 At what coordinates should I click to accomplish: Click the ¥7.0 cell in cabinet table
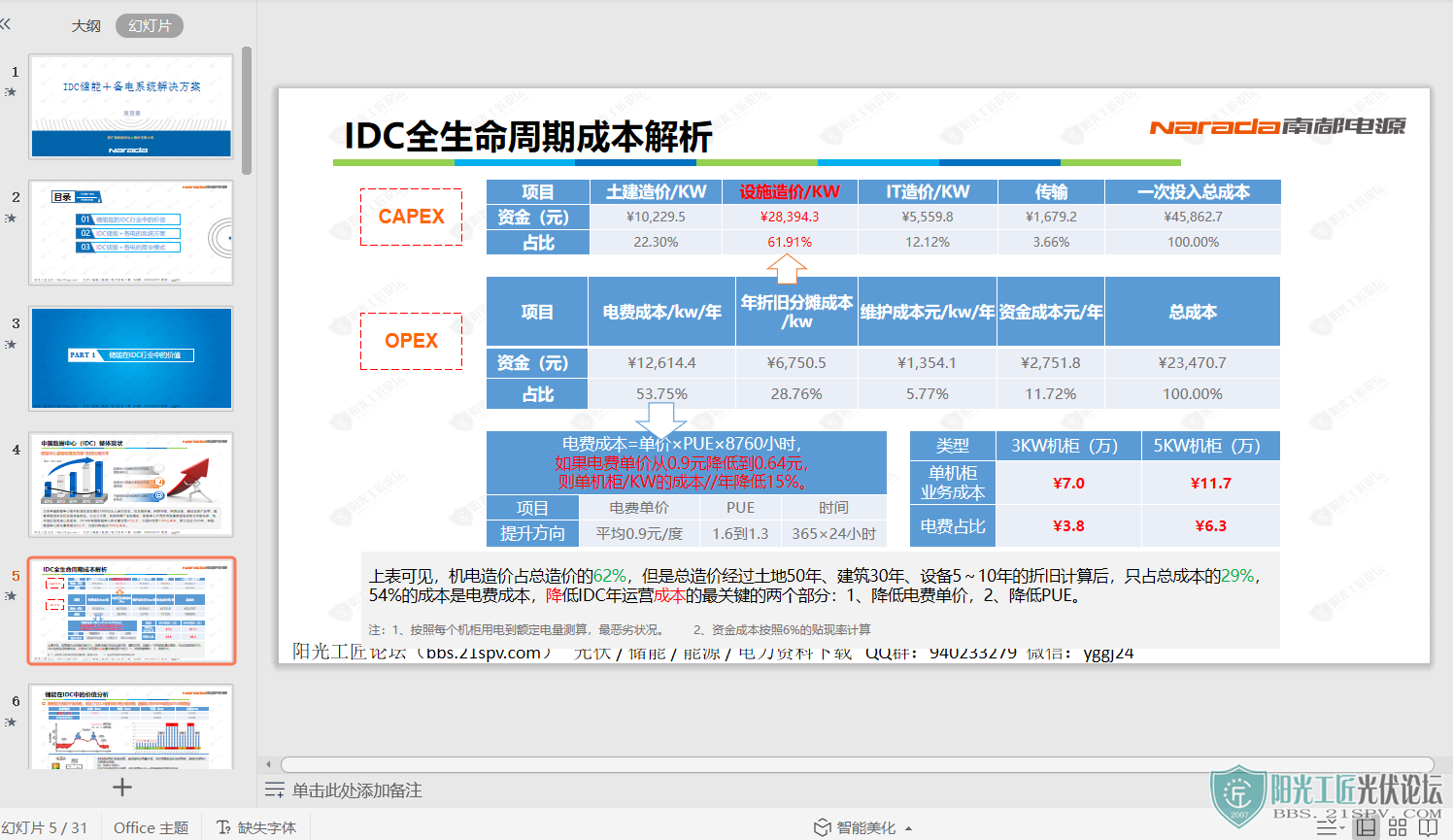tap(1067, 483)
